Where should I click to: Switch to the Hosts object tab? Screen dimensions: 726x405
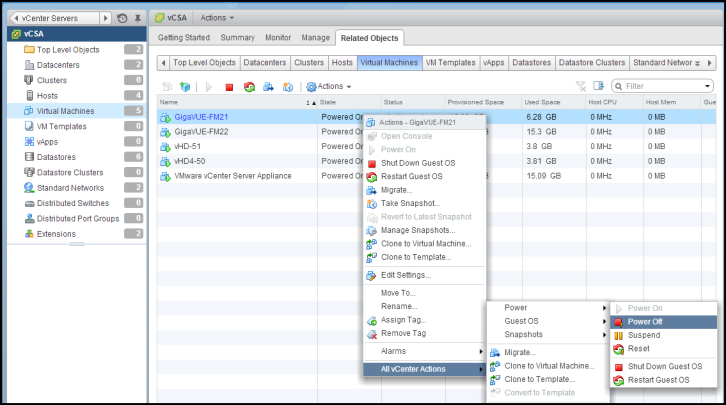pos(342,63)
